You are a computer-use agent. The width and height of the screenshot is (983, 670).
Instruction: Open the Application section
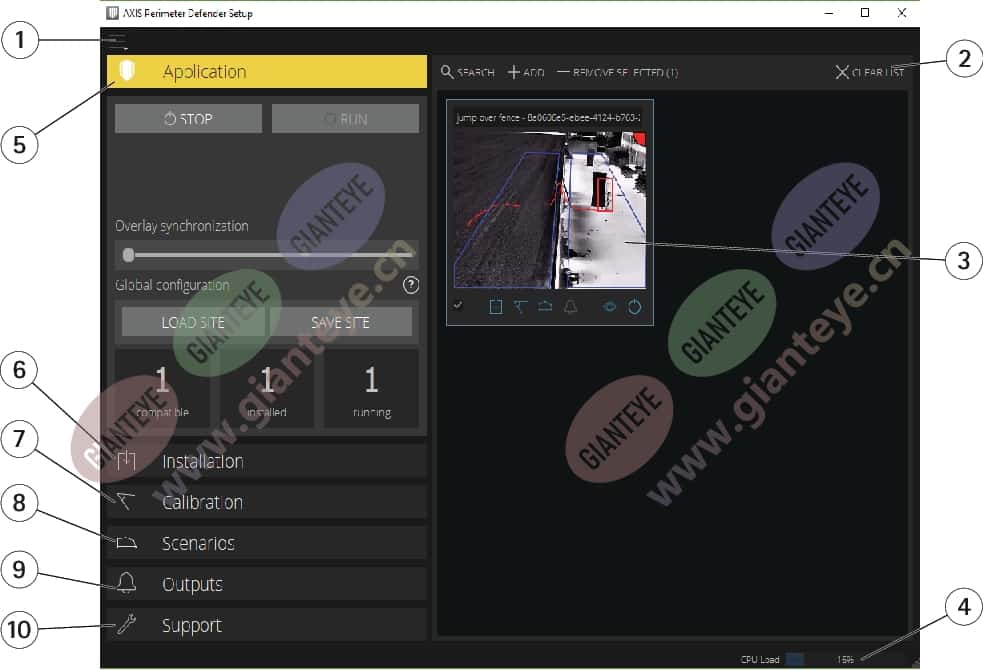coord(267,71)
